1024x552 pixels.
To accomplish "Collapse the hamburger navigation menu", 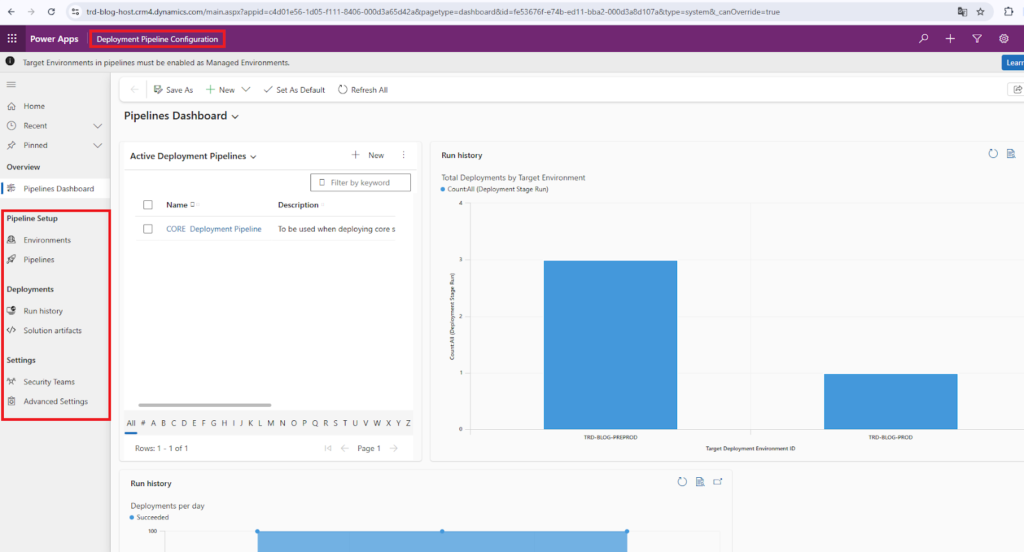I will [11, 85].
